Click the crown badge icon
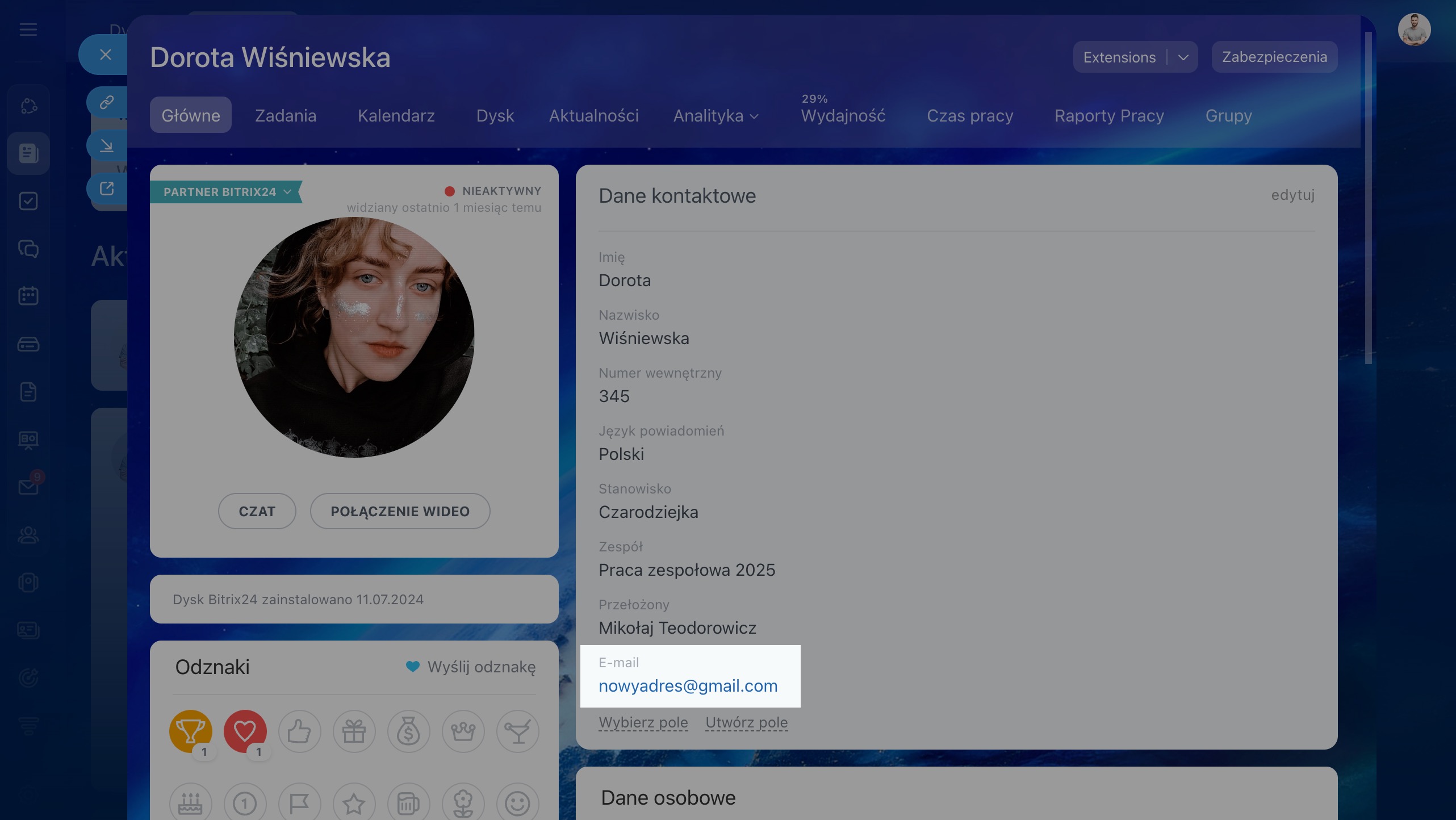Screen dimensions: 1456x820 click(x=463, y=731)
